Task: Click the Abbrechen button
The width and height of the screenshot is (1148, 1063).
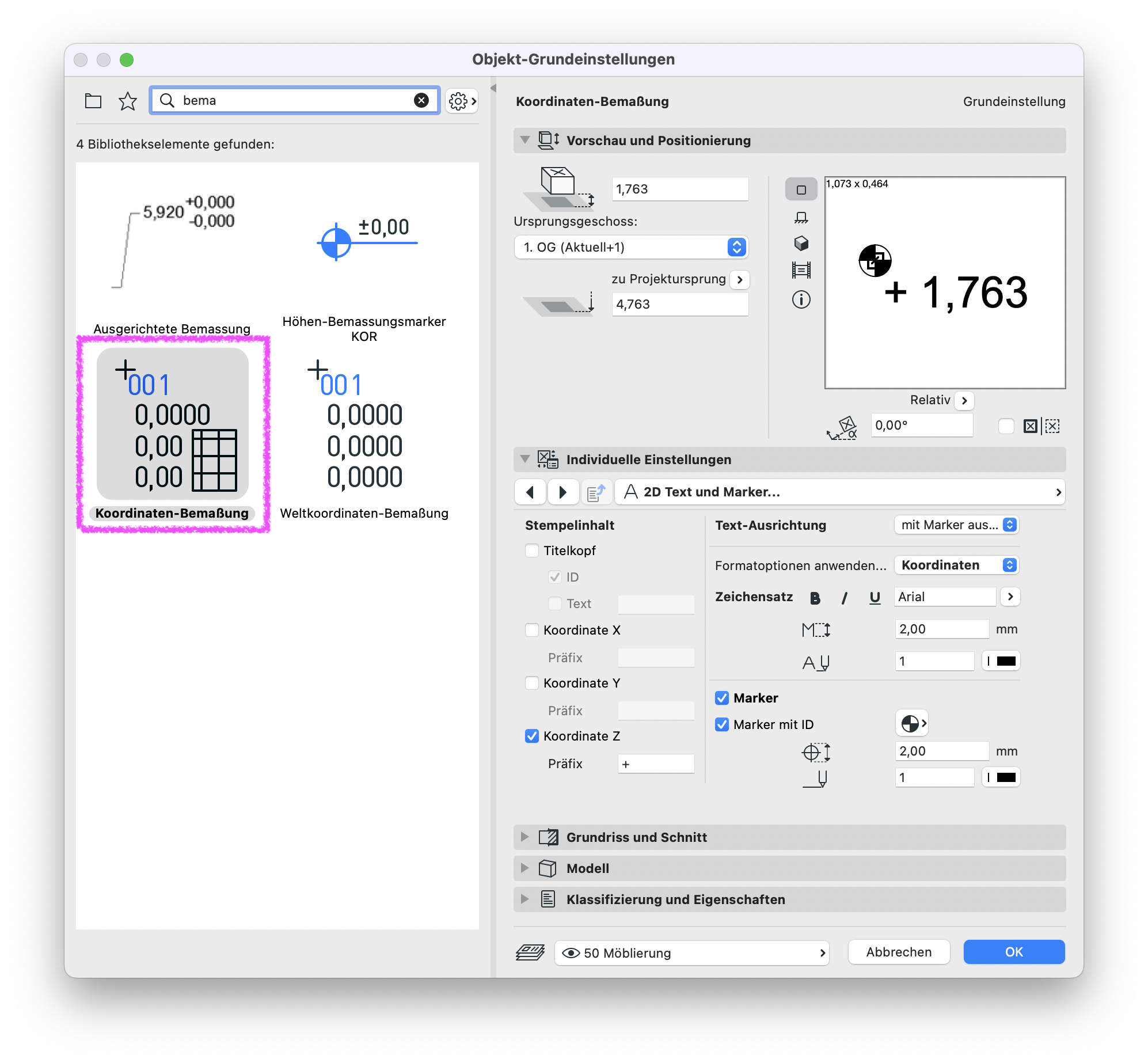Action: point(899,952)
